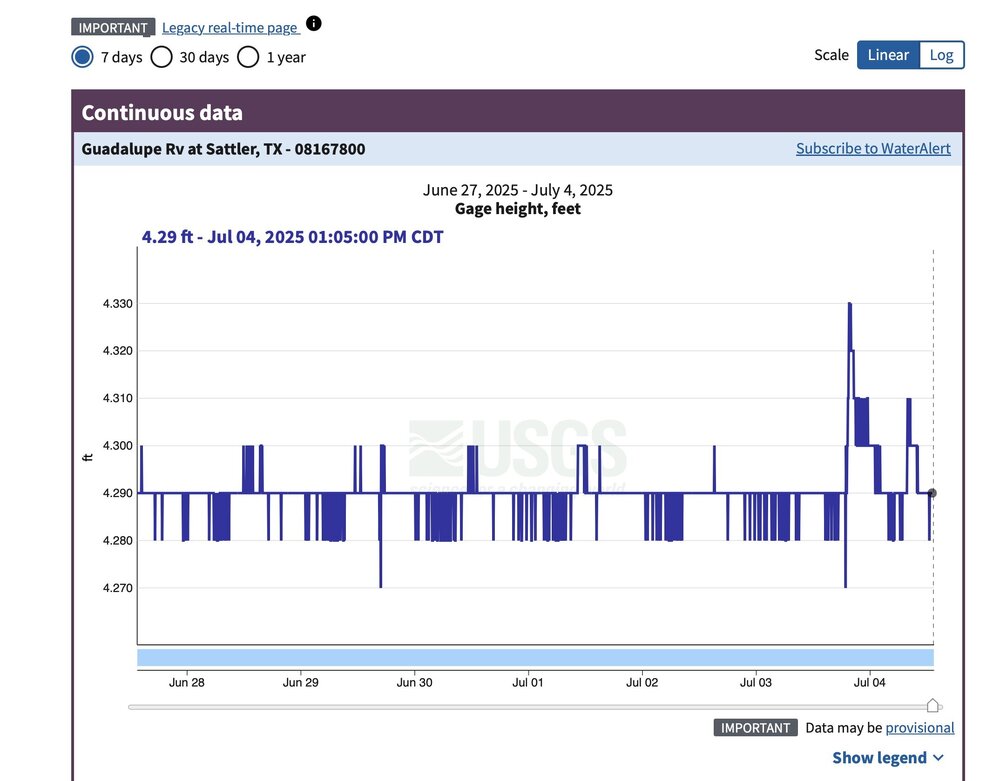Image resolution: width=1000 pixels, height=781 pixels.
Task: Select the 7 days radio button
Action: click(82, 57)
